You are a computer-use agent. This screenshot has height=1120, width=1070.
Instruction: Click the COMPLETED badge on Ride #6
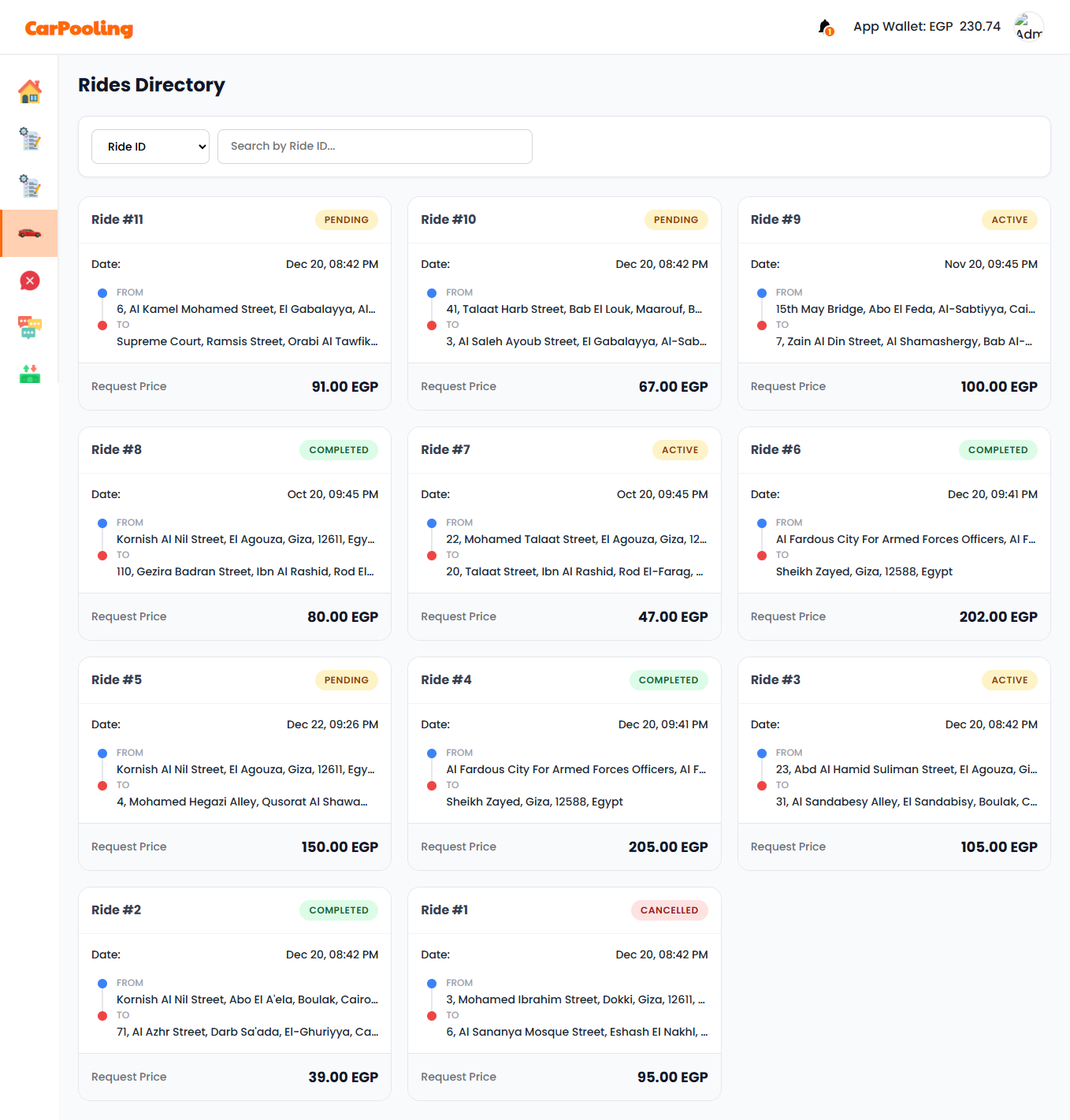point(998,450)
